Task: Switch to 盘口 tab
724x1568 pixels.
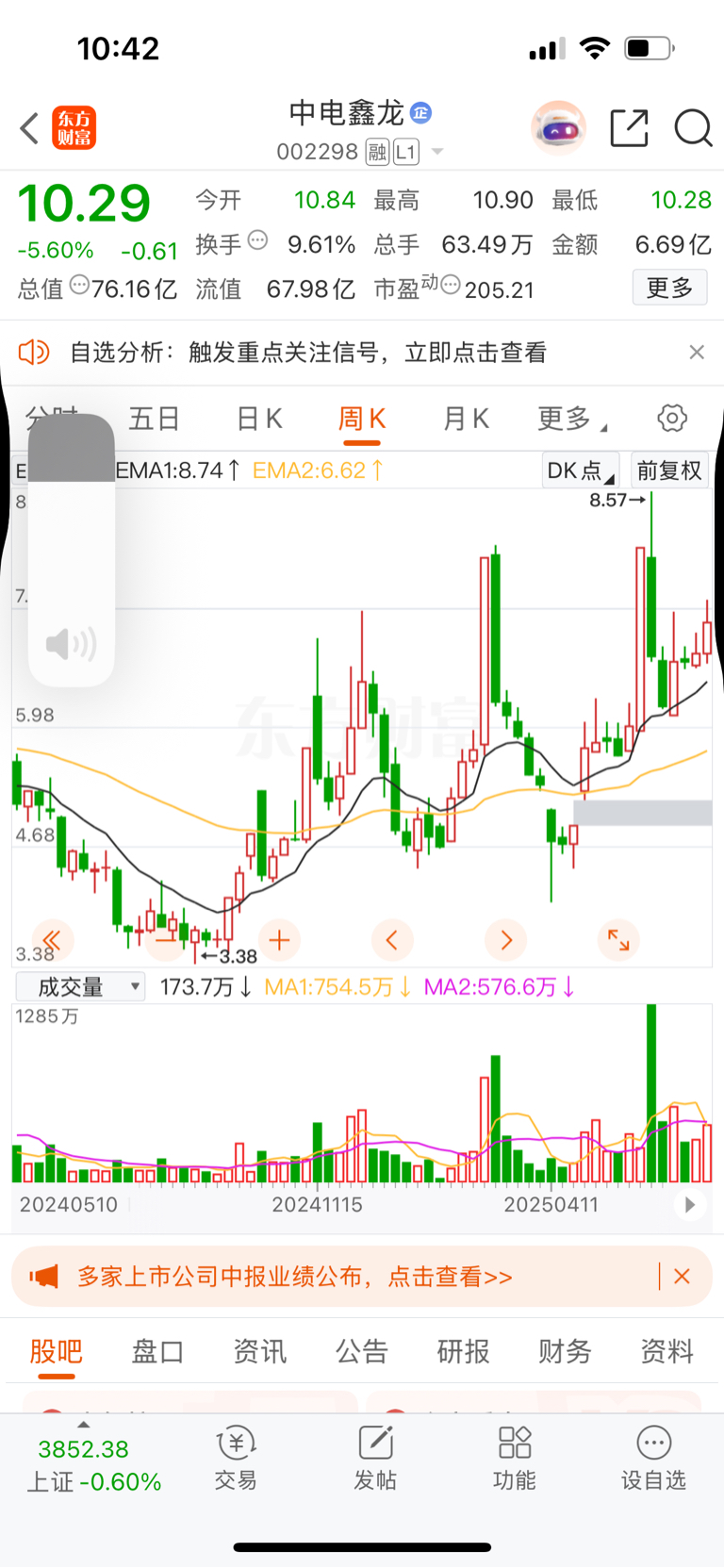Action: 157,1352
